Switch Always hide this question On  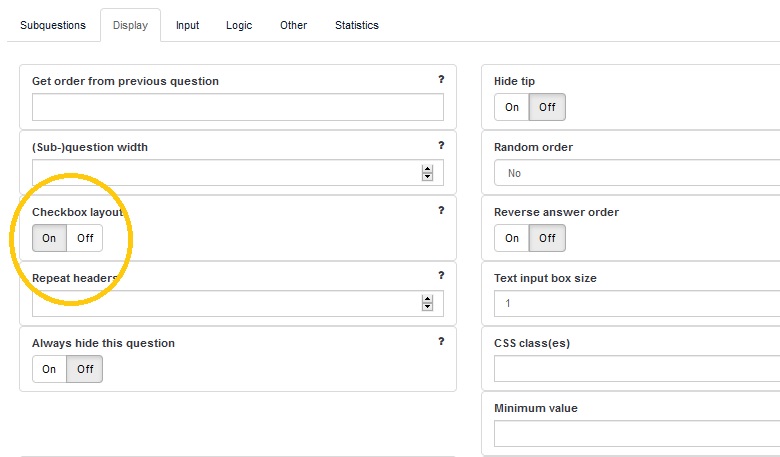(49, 369)
